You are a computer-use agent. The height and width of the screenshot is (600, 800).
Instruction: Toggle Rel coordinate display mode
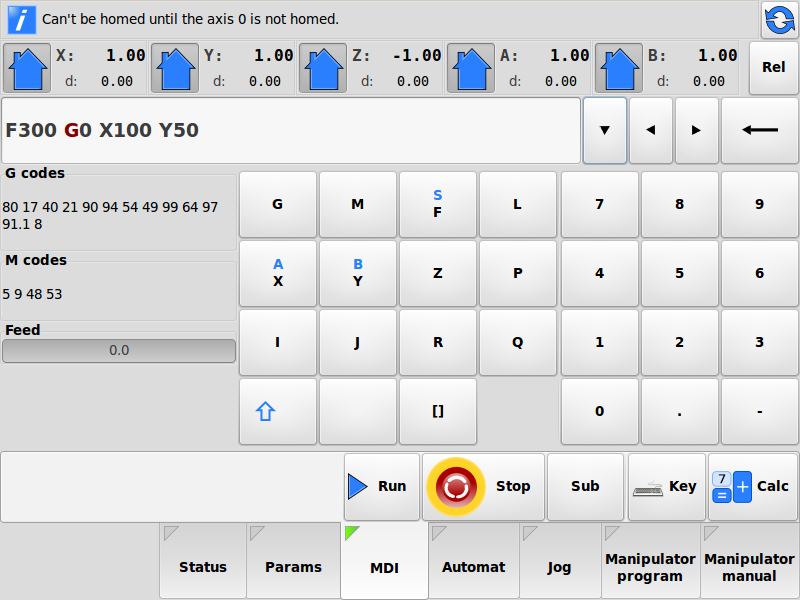[x=773, y=67]
